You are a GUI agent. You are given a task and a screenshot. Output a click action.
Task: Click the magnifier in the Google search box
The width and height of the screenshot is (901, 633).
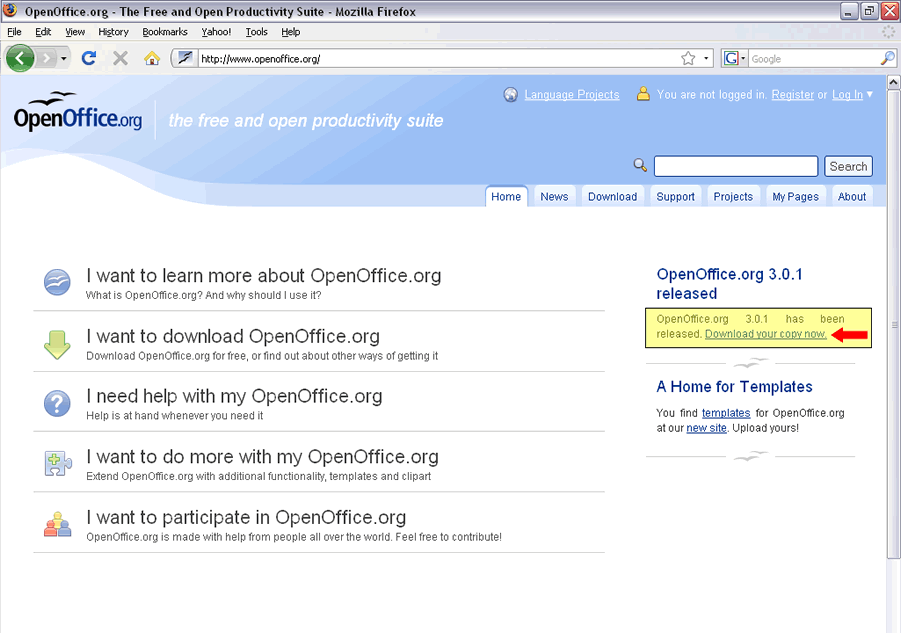click(887, 58)
